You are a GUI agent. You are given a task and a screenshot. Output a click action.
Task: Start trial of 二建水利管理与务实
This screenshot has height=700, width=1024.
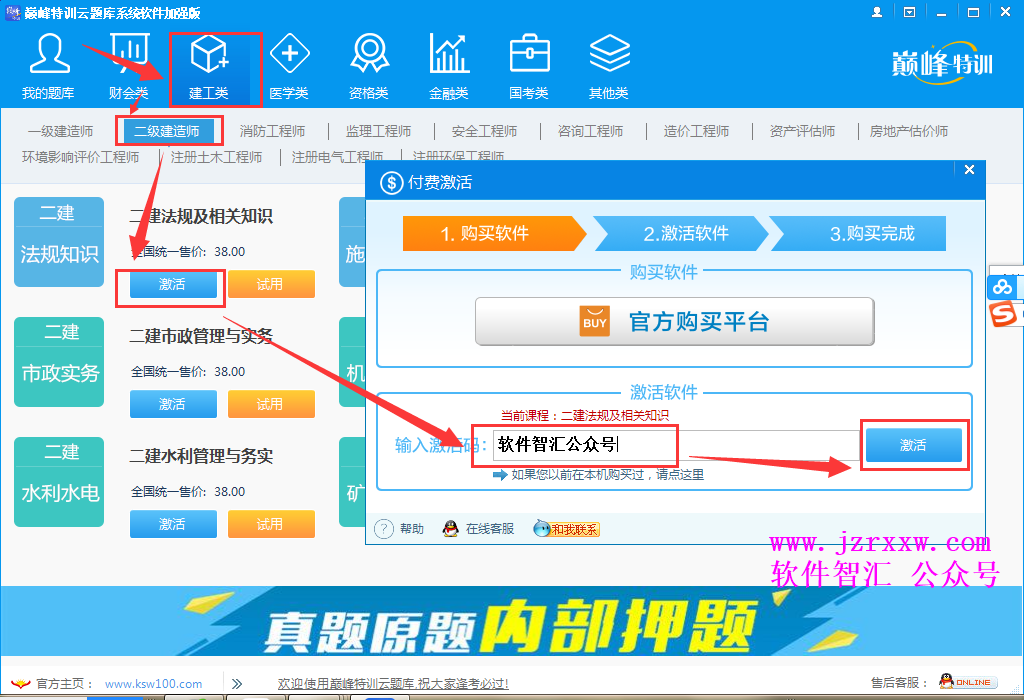271,524
